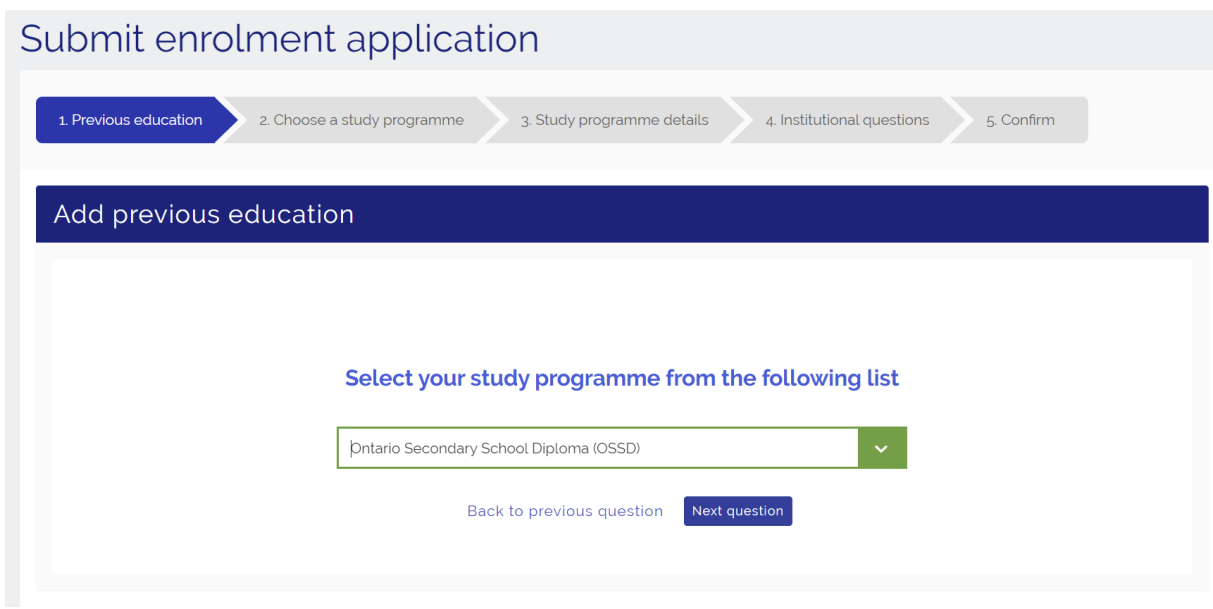Click the number 3 in the third step
This screenshot has width=1213, height=609.
(524, 121)
